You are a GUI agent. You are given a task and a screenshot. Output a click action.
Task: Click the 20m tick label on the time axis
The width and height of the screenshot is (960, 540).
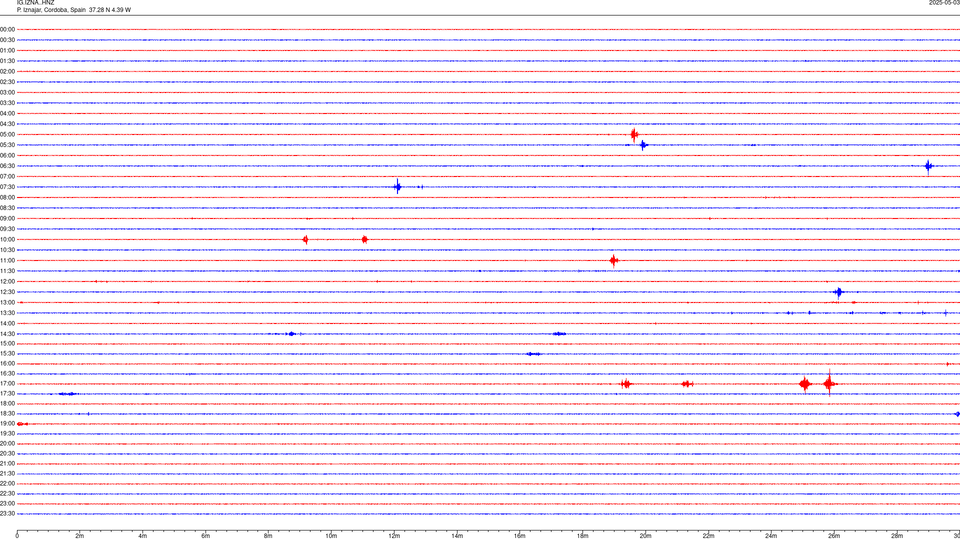[x=645, y=536]
